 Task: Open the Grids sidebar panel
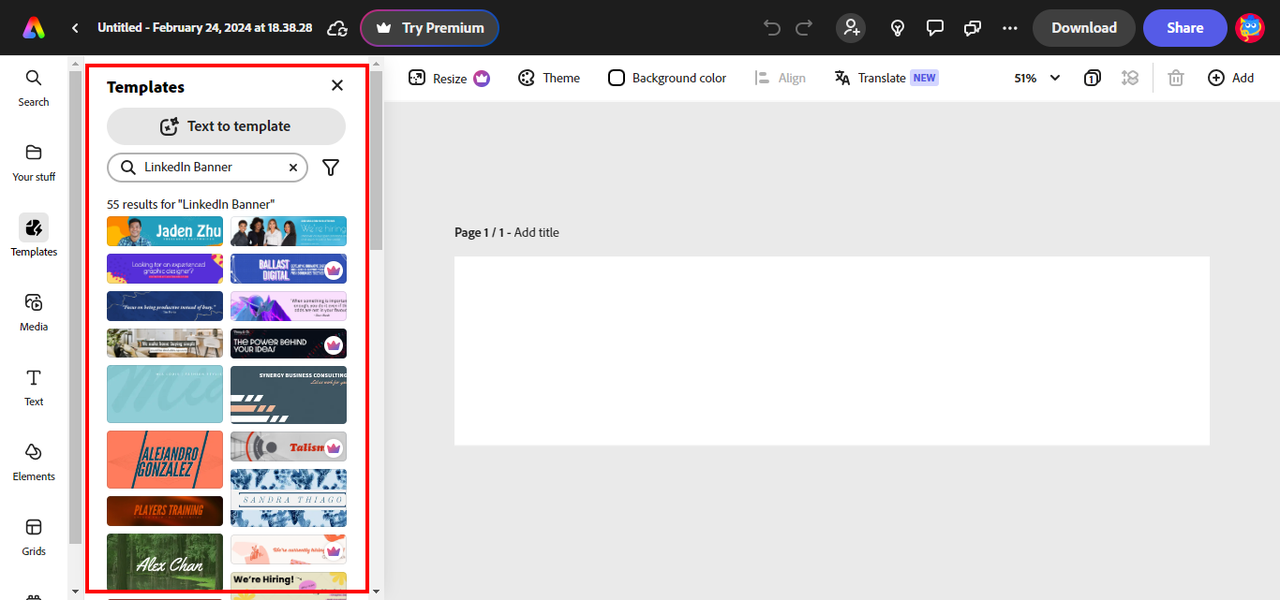[33, 537]
